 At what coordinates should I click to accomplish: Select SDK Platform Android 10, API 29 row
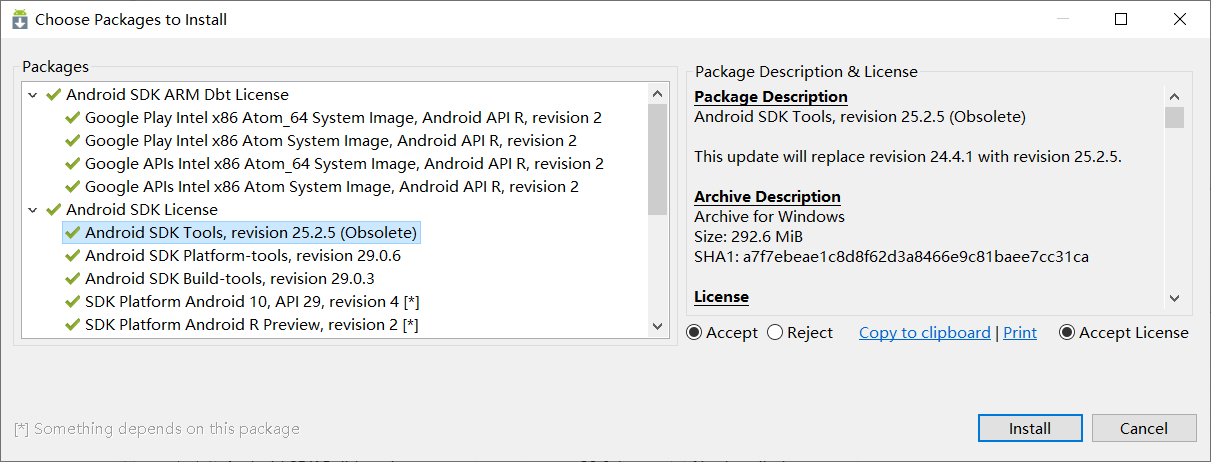252,302
